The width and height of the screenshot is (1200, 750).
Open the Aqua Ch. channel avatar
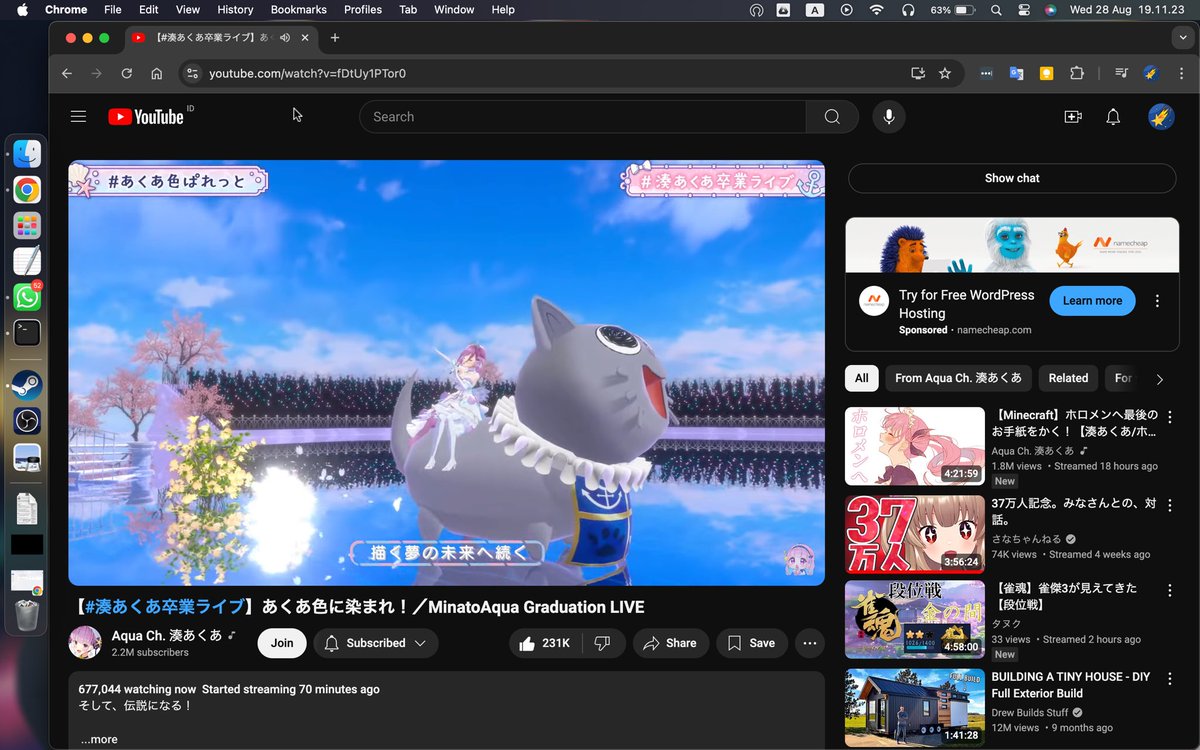pos(85,643)
